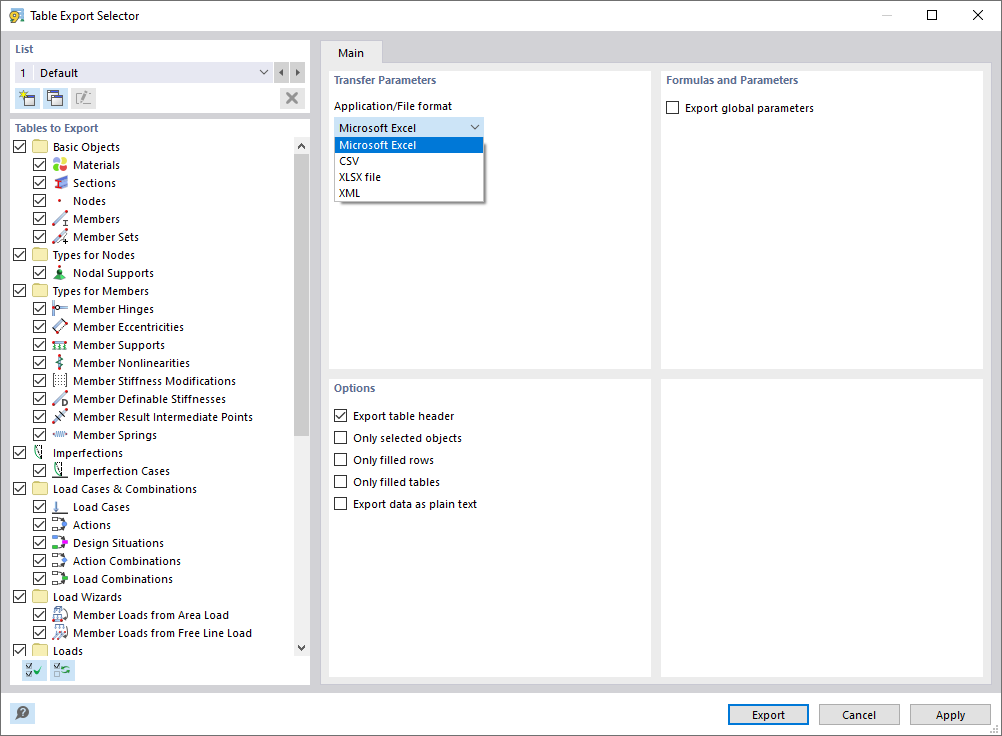
Task: Click the Materials icon in the tree
Action: (58, 164)
